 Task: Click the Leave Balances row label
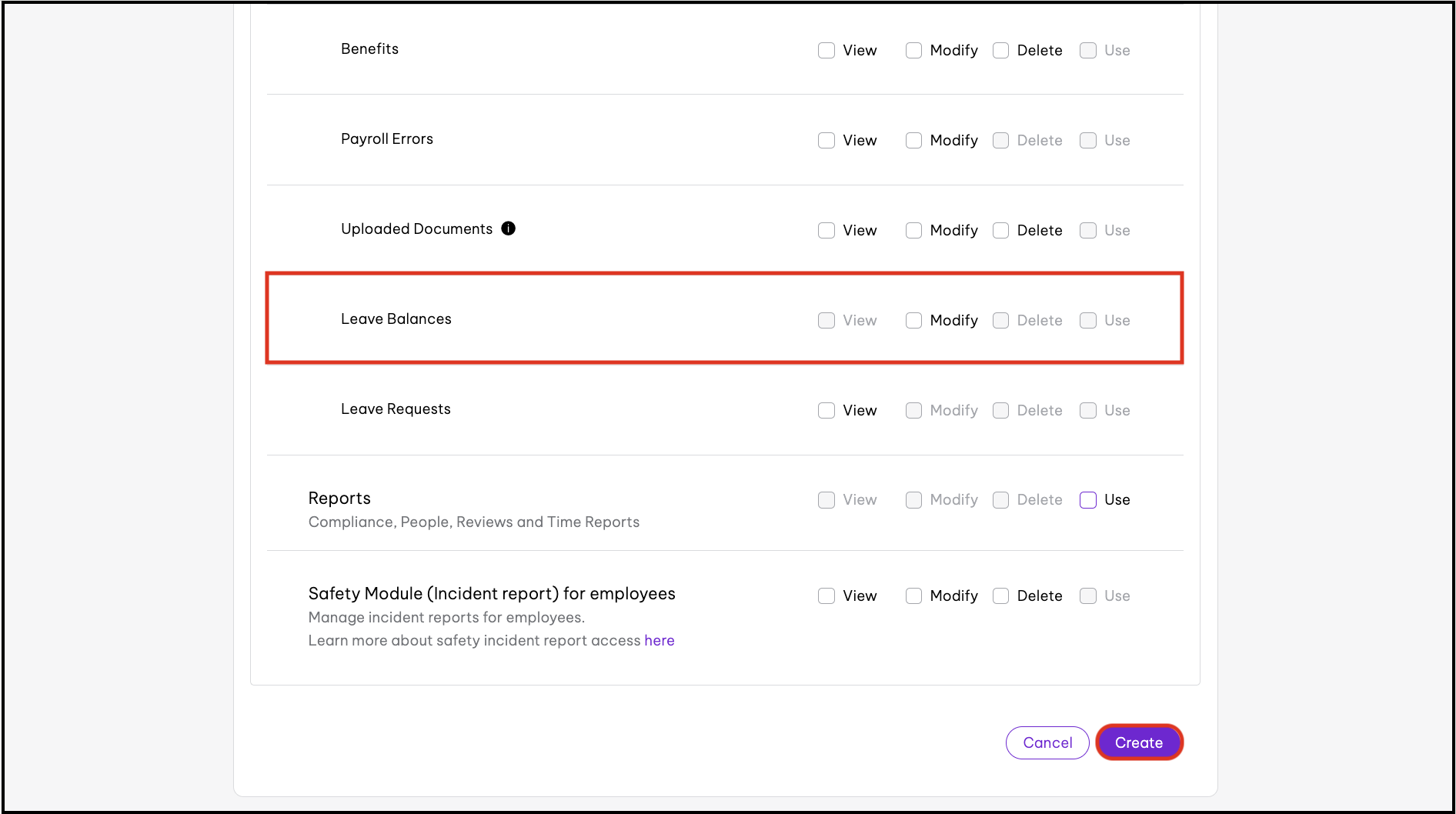(x=396, y=319)
